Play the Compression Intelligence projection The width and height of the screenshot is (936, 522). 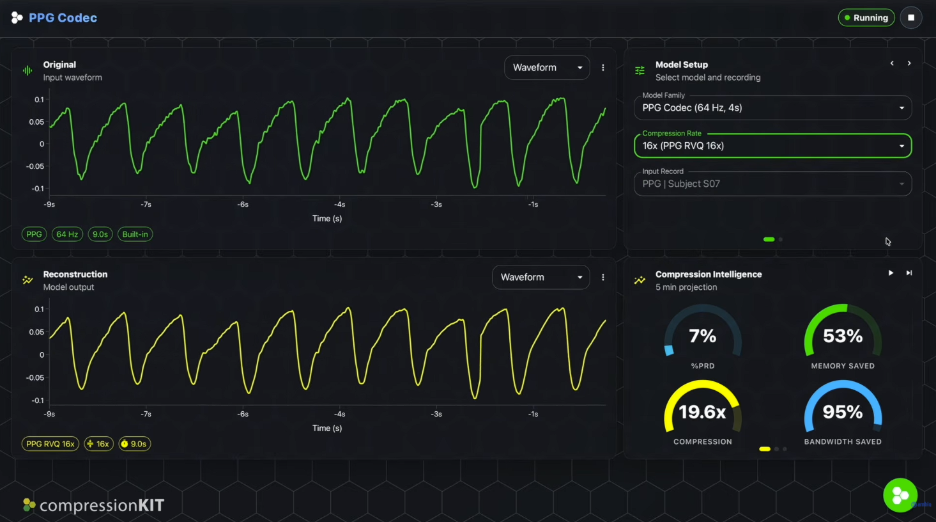(x=891, y=273)
